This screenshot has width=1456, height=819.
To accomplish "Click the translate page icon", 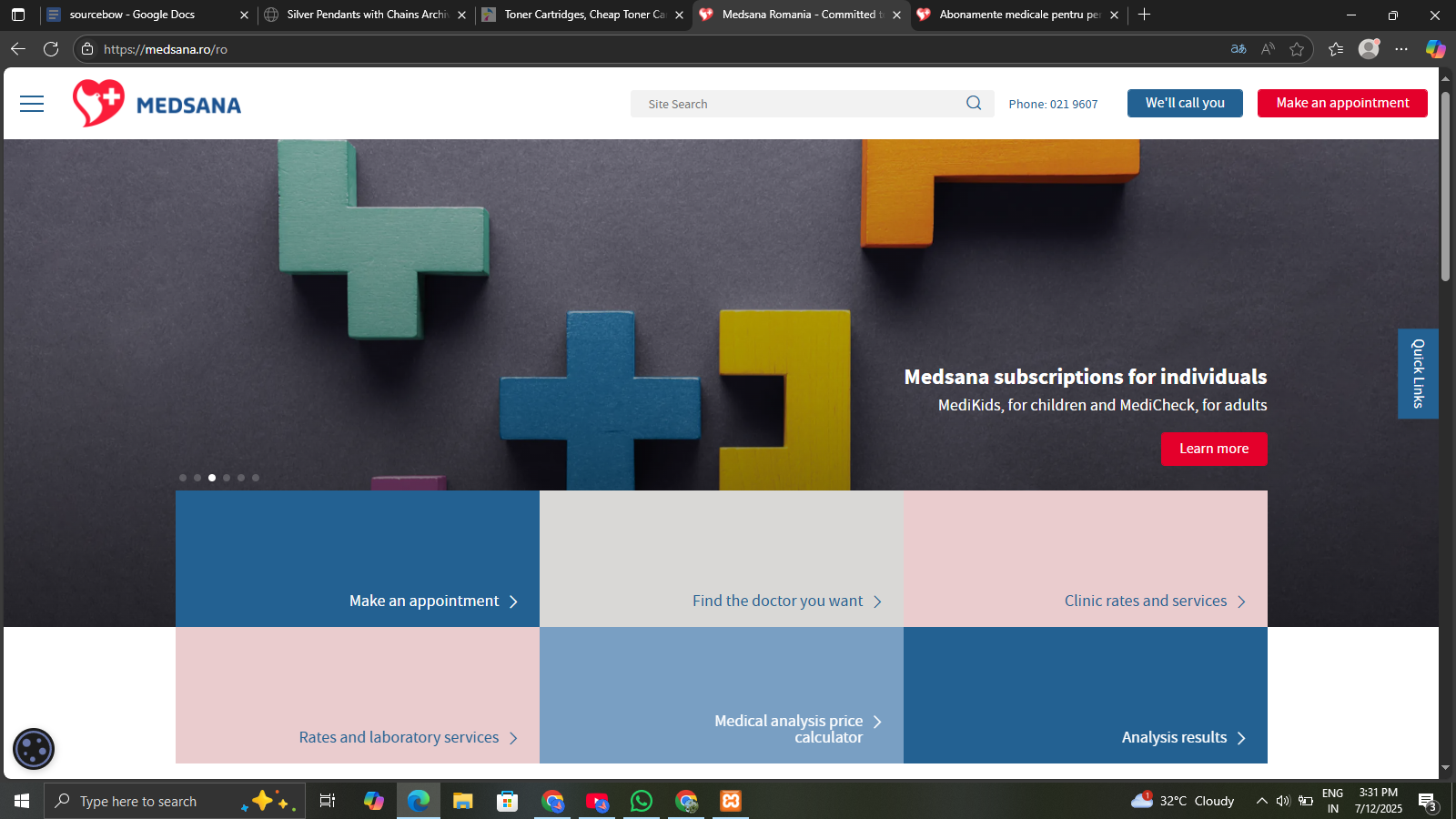I will [1239, 49].
